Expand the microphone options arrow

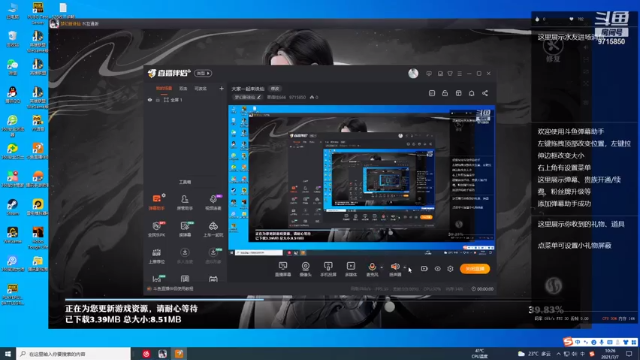382,267
